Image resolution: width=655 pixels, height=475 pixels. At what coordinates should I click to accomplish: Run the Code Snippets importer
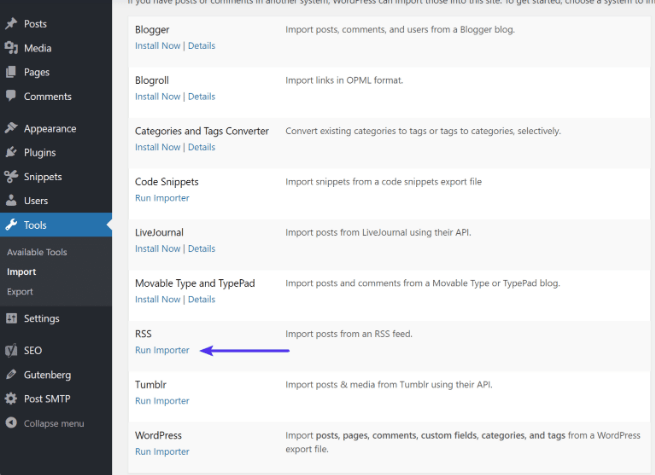coord(162,198)
